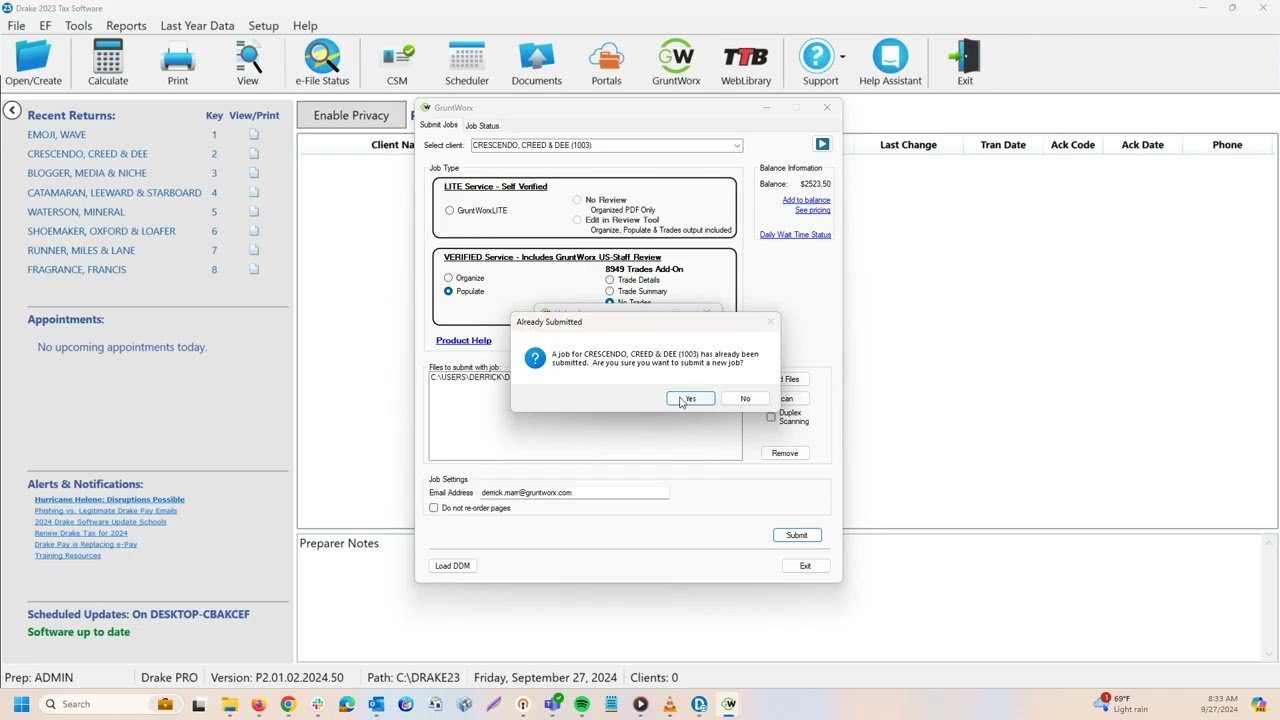Open the Help Assistant icon

click(x=890, y=62)
